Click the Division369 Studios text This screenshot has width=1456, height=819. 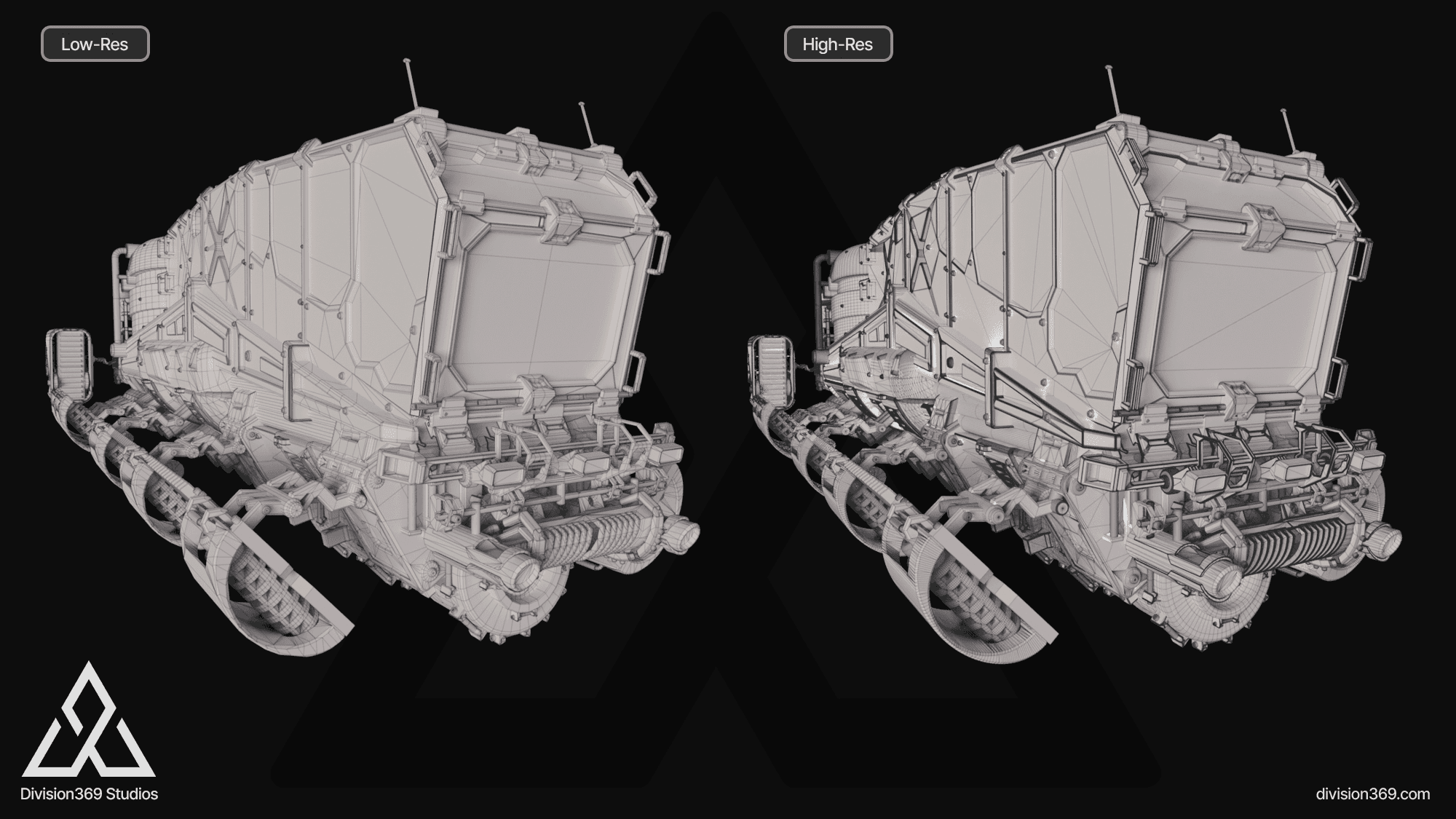90,794
